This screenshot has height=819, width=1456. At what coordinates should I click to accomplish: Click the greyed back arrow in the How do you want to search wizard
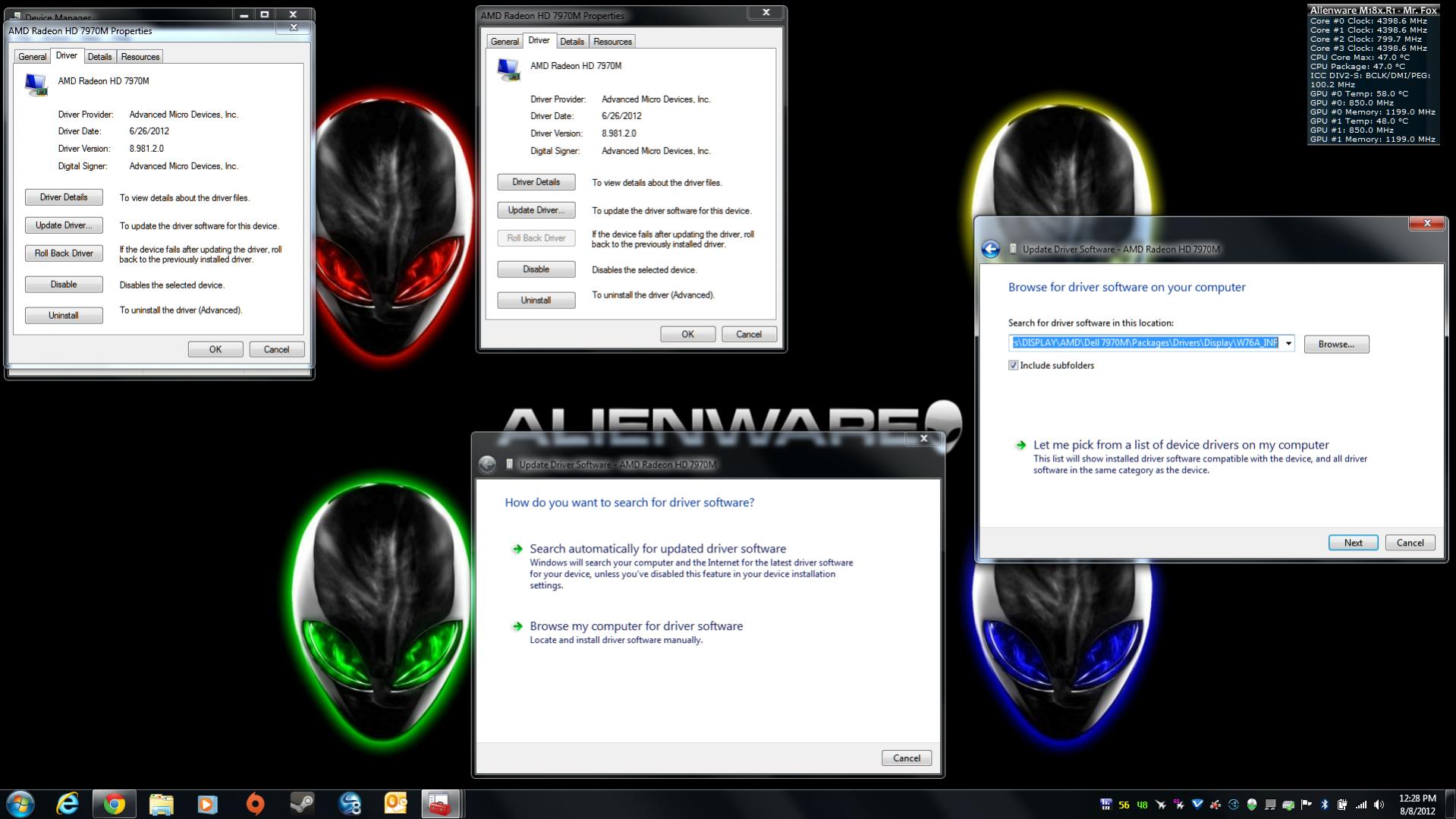(x=487, y=465)
